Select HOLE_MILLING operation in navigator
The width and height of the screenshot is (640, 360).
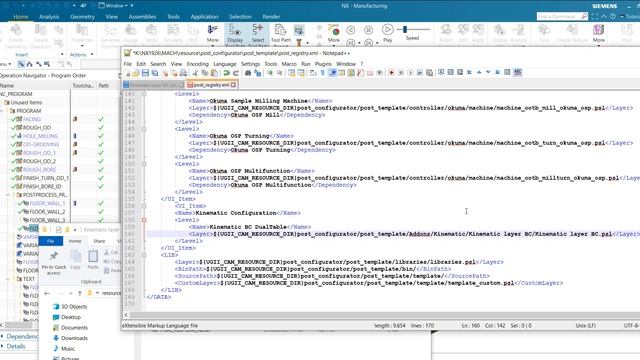click(x=40, y=136)
